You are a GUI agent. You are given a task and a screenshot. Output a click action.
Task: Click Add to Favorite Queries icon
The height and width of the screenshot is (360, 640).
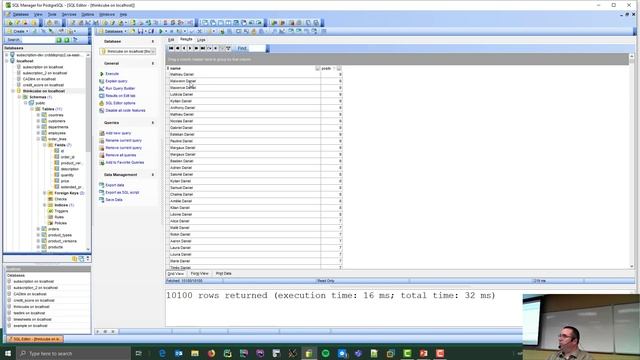pyautogui.click(x=102, y=162)
